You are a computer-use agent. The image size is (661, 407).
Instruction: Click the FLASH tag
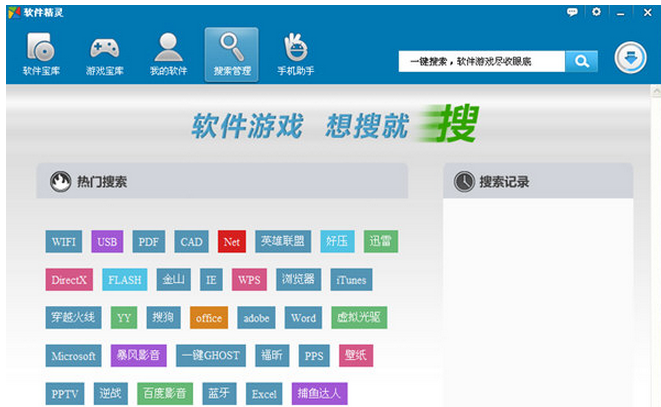point(125,280)
